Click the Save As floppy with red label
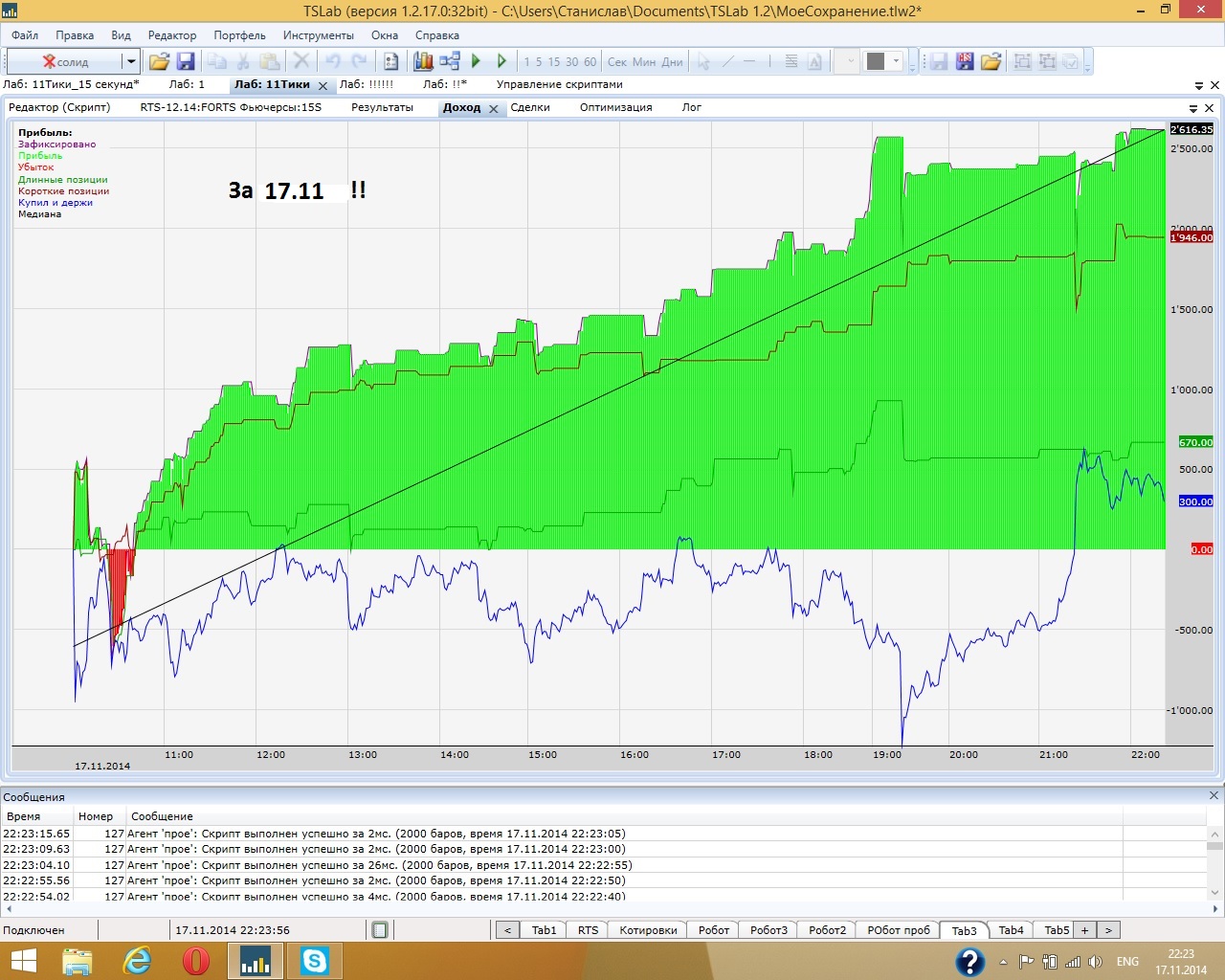The height and width of the screenshot is (980, 1225). (x=965, y=61)
